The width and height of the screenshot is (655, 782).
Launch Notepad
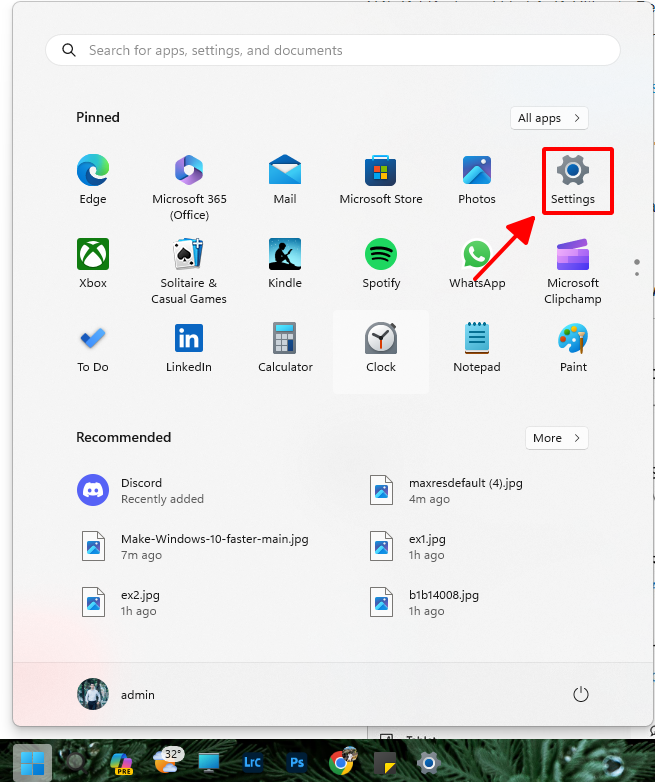click(x=477, y=348)
